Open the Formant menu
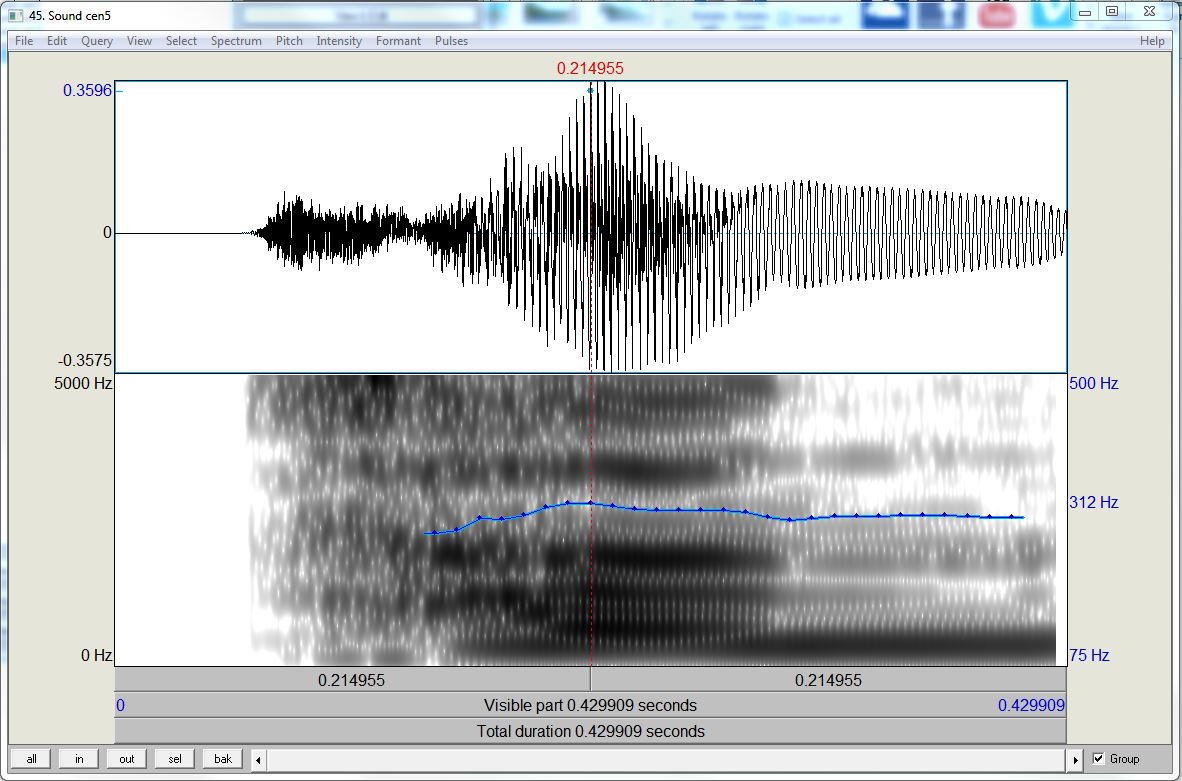The height and width of the screenshot is (781, 1182). [x=399, y=41]
